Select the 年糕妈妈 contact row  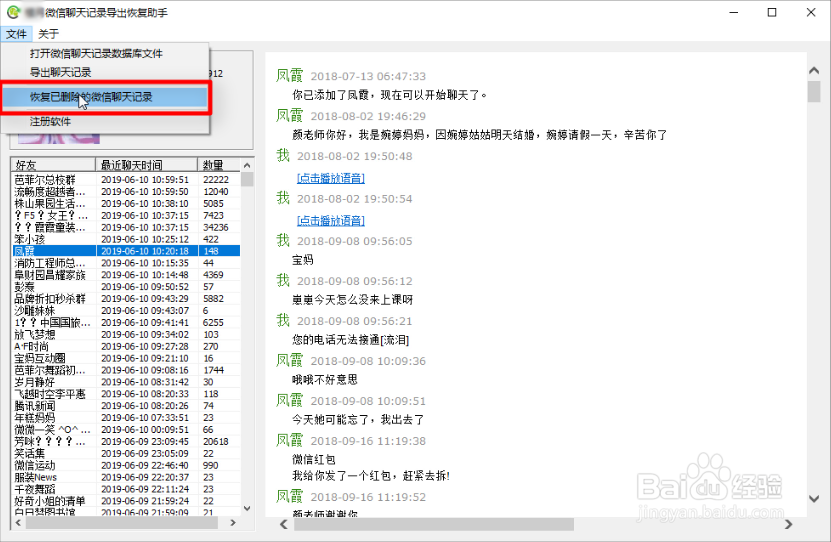tap(126, 417)
